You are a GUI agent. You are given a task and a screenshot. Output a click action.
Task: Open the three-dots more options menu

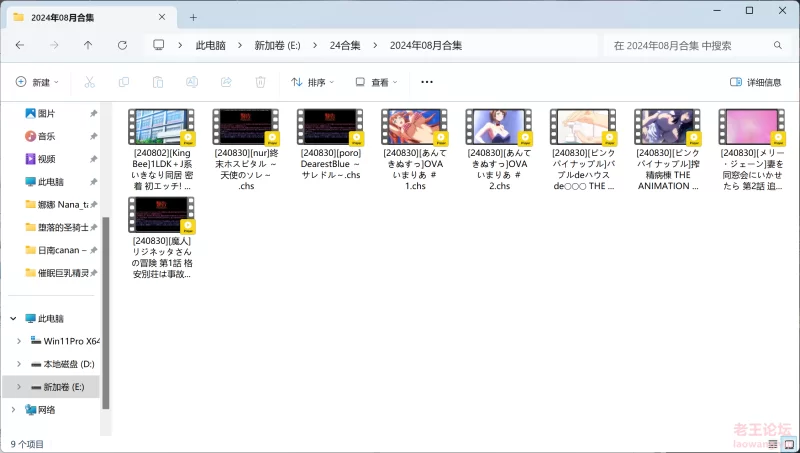[427, 82]
